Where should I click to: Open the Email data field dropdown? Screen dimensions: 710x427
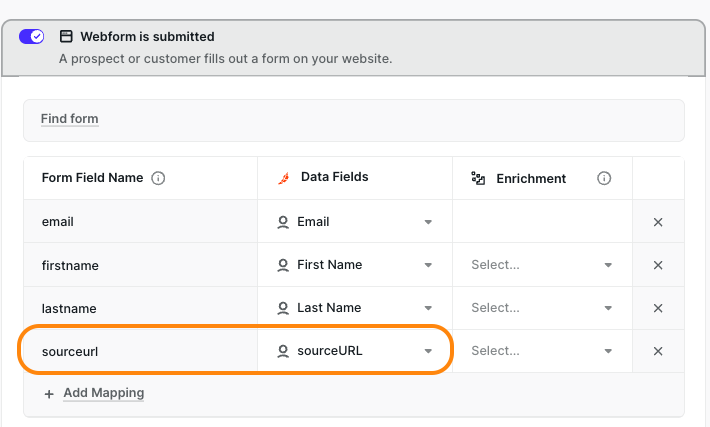[427, 222]
